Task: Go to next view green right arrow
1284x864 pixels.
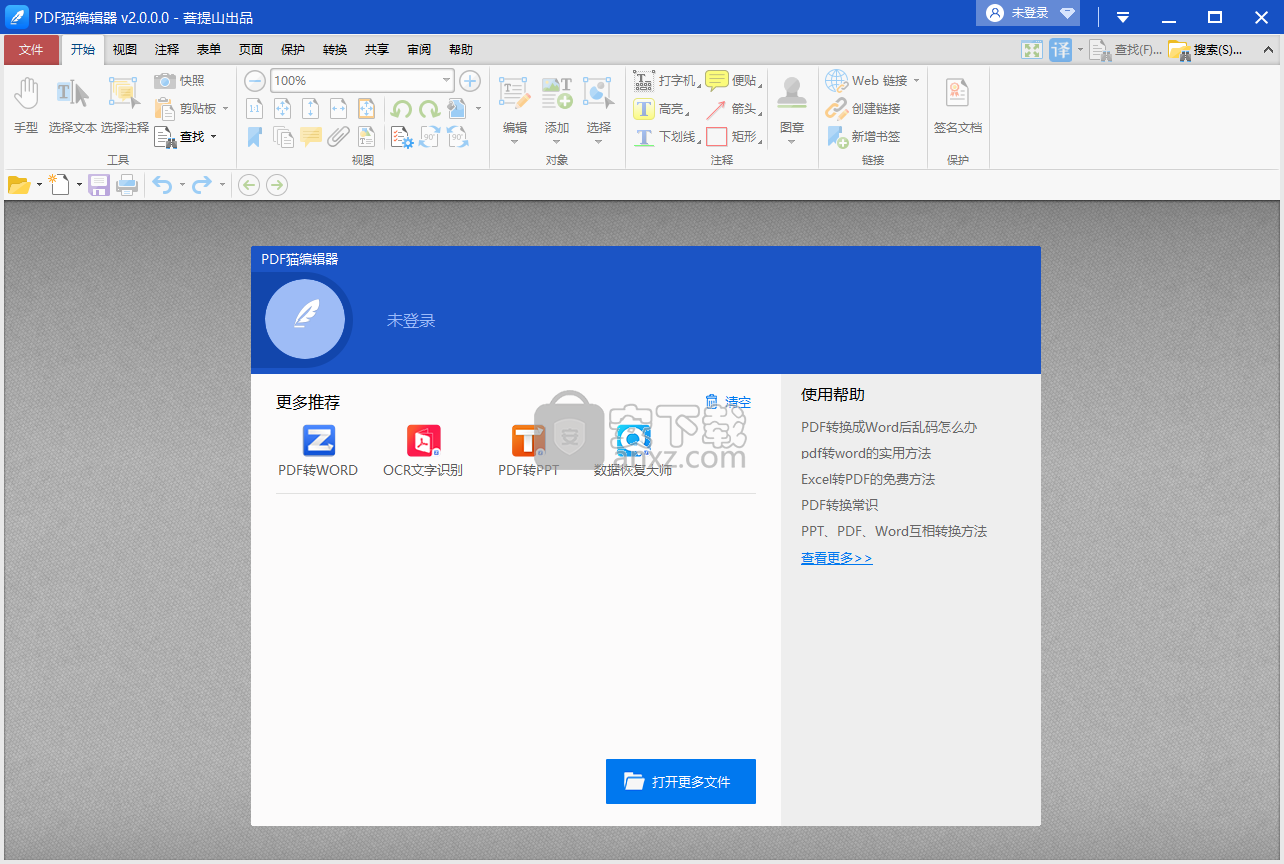Action: click(277, 185)
